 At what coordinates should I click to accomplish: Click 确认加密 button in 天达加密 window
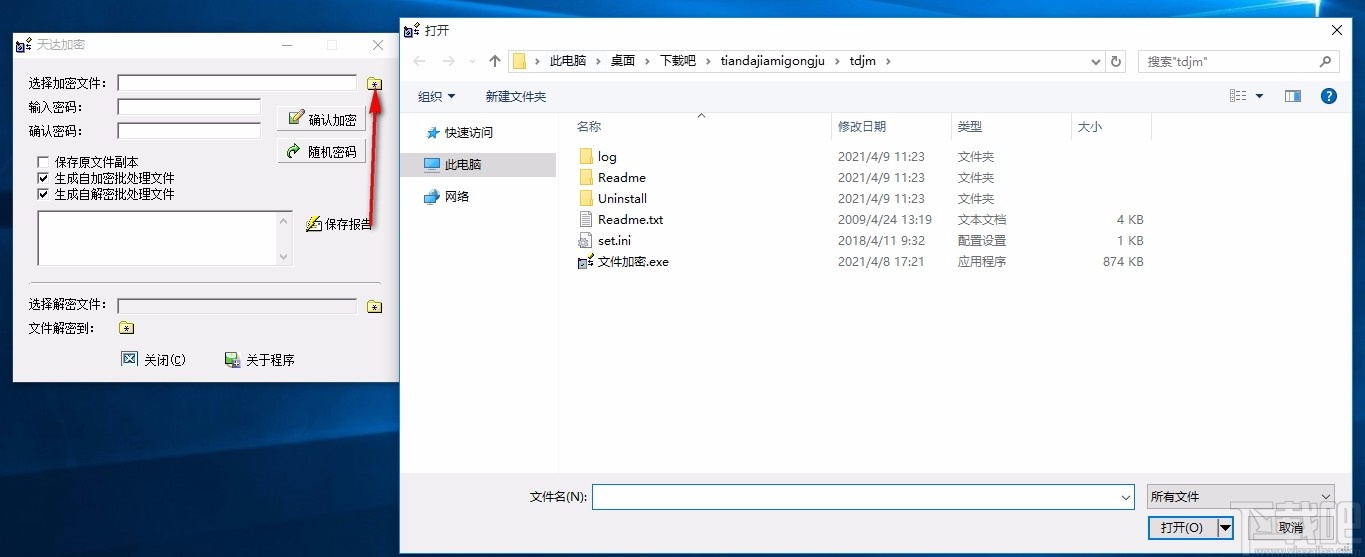pyautogui.click(x=321, y=119)
